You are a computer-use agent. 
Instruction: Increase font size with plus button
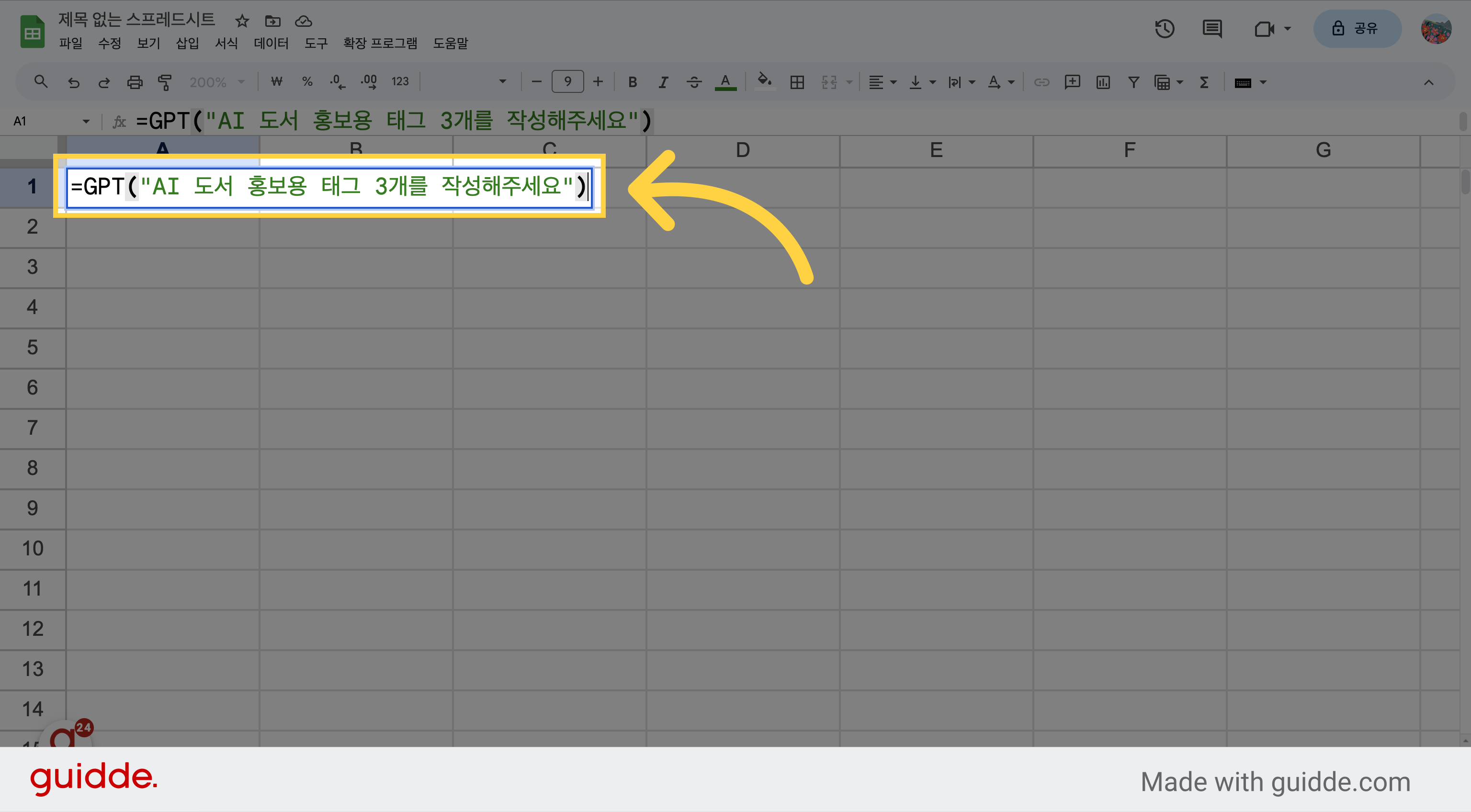pos(598,82)
